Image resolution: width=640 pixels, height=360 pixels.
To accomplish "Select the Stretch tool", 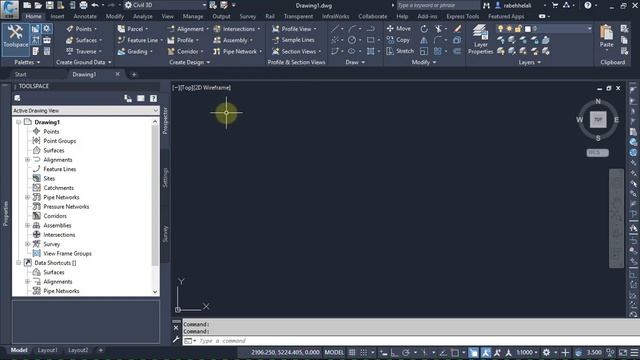I will (400, 51).
